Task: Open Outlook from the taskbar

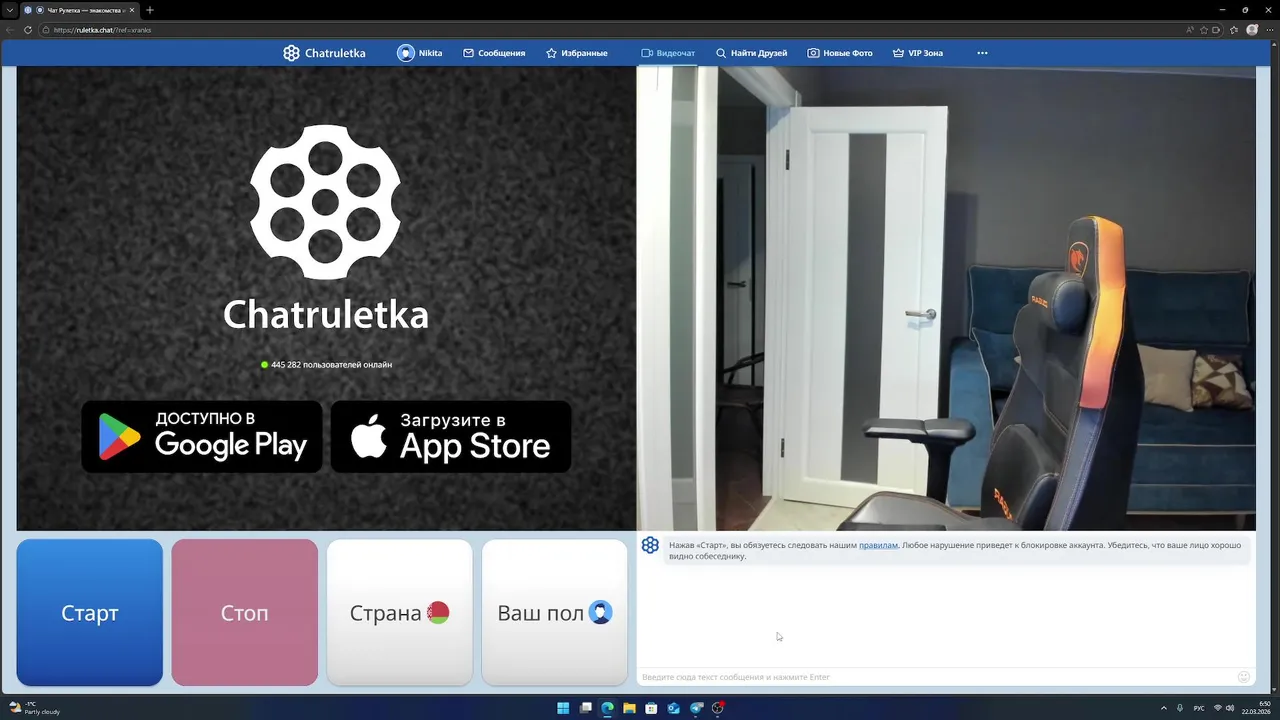Action: click(673, 708)
